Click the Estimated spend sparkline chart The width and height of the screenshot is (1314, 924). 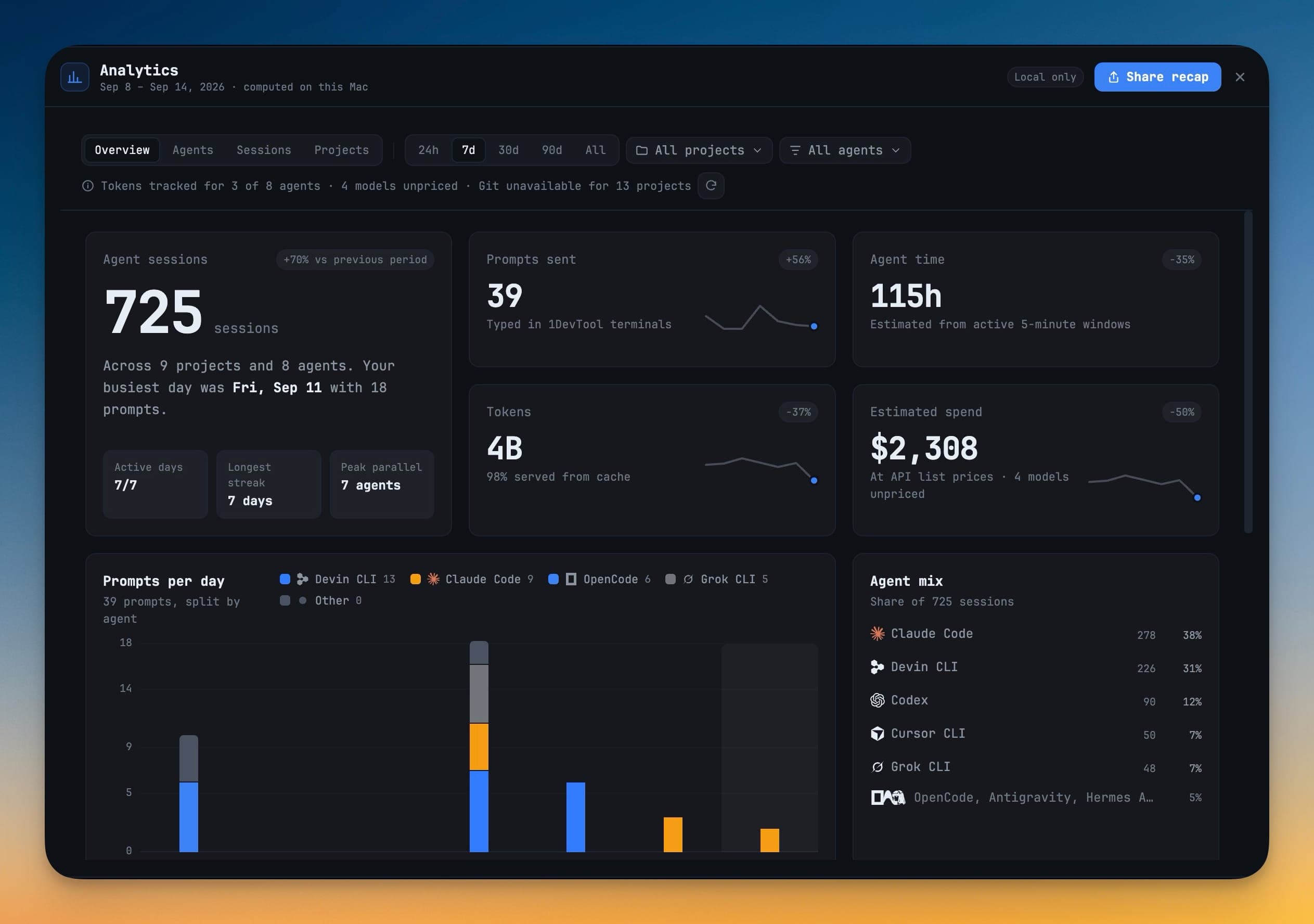click(1144, 487)
